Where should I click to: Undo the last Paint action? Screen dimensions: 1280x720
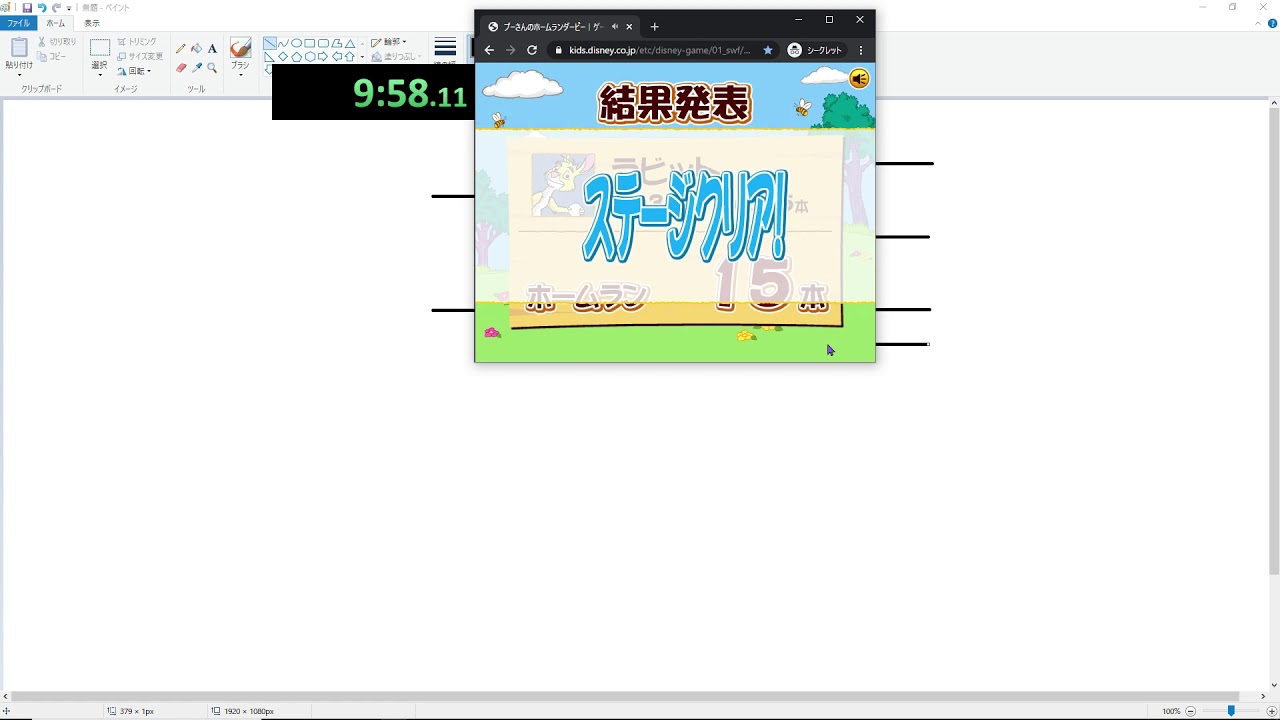(42, 8)
